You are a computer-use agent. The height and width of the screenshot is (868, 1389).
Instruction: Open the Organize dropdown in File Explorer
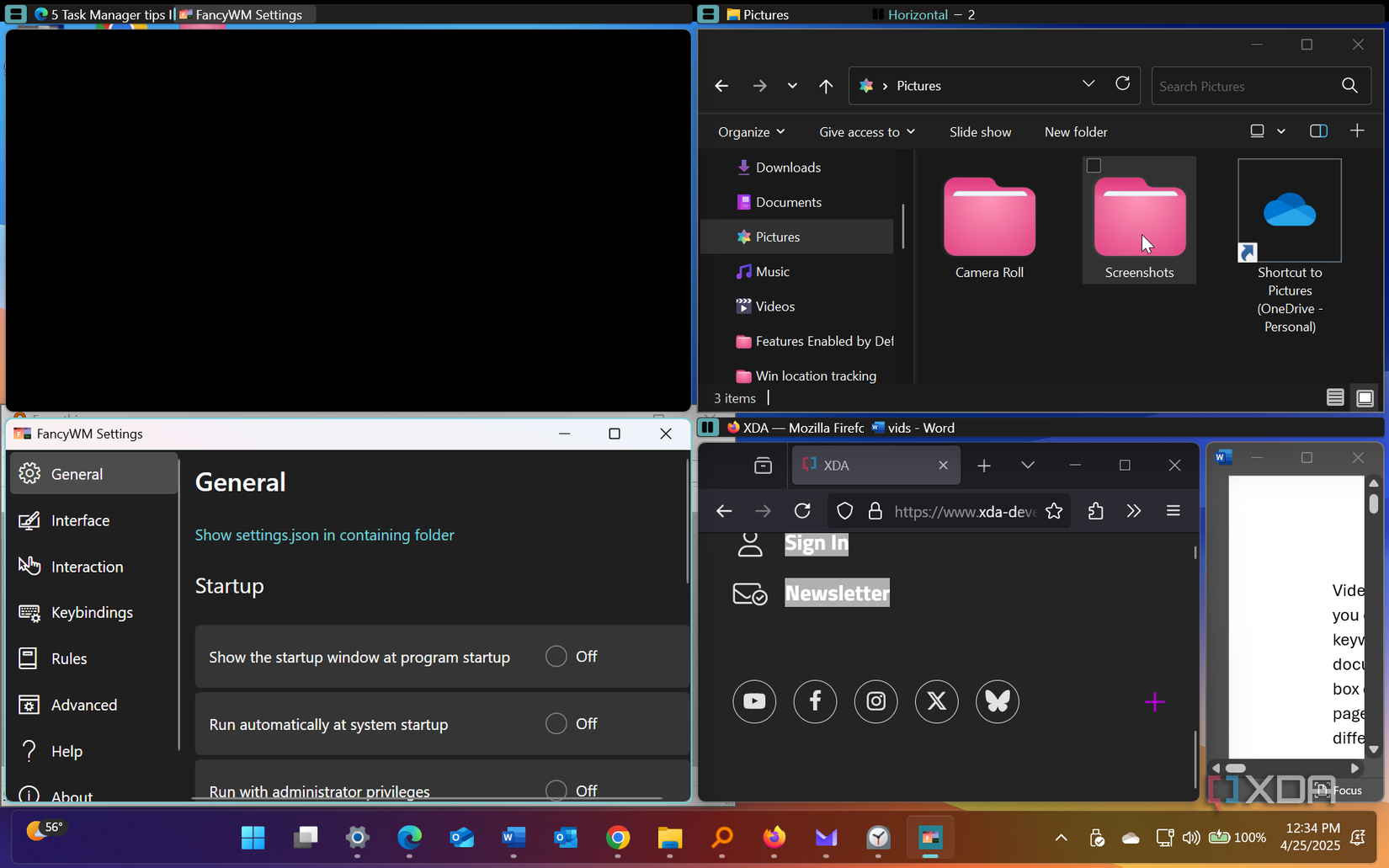coord(750,131)
